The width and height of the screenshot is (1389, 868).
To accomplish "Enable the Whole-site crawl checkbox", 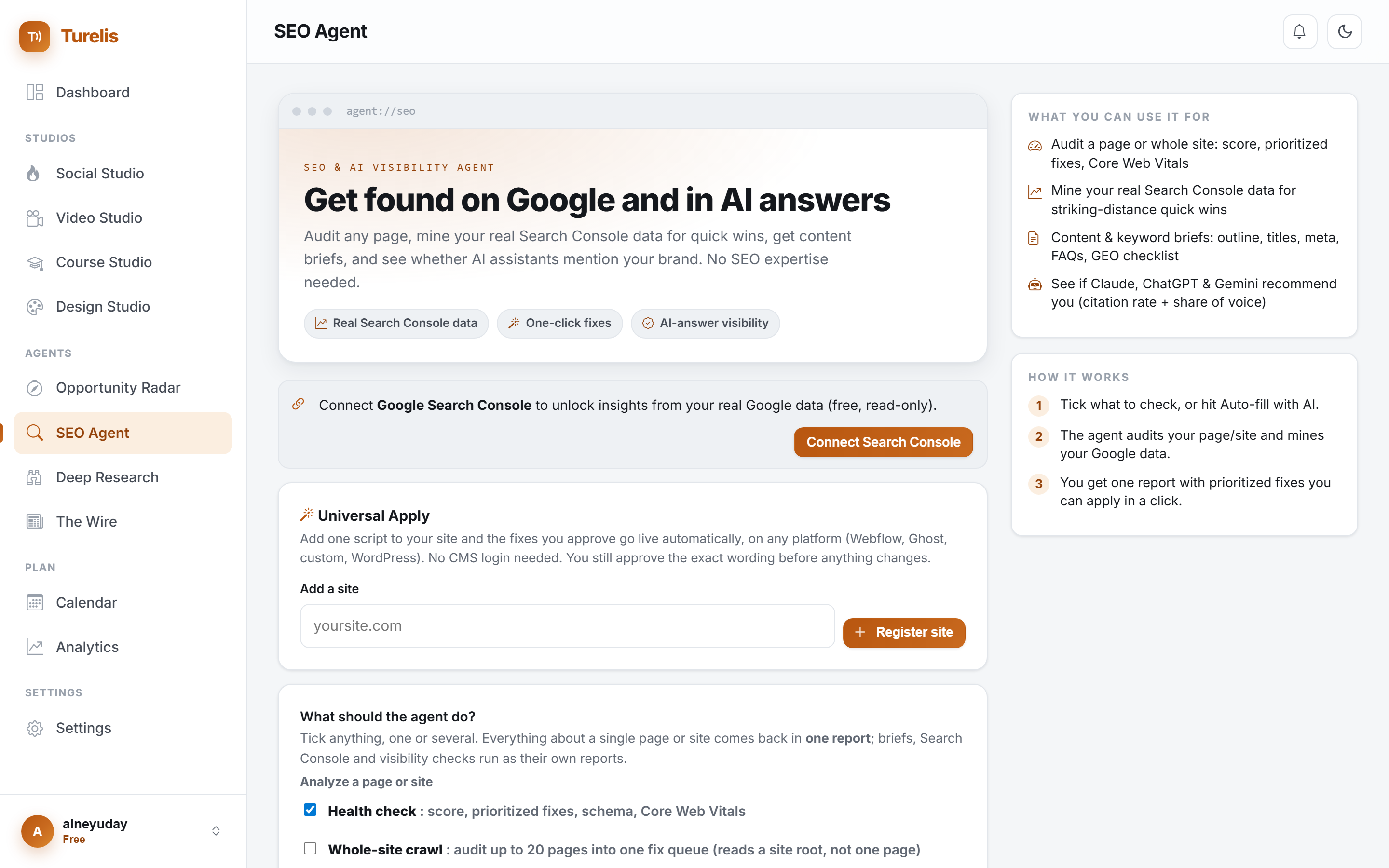I will coord(310,849).
